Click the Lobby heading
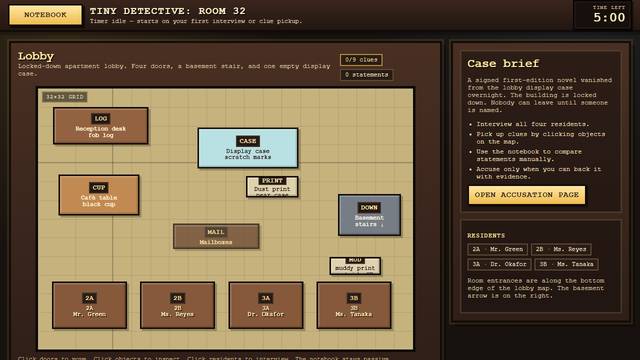Screen dimensions: 640x360 click(x=36, y=56)
